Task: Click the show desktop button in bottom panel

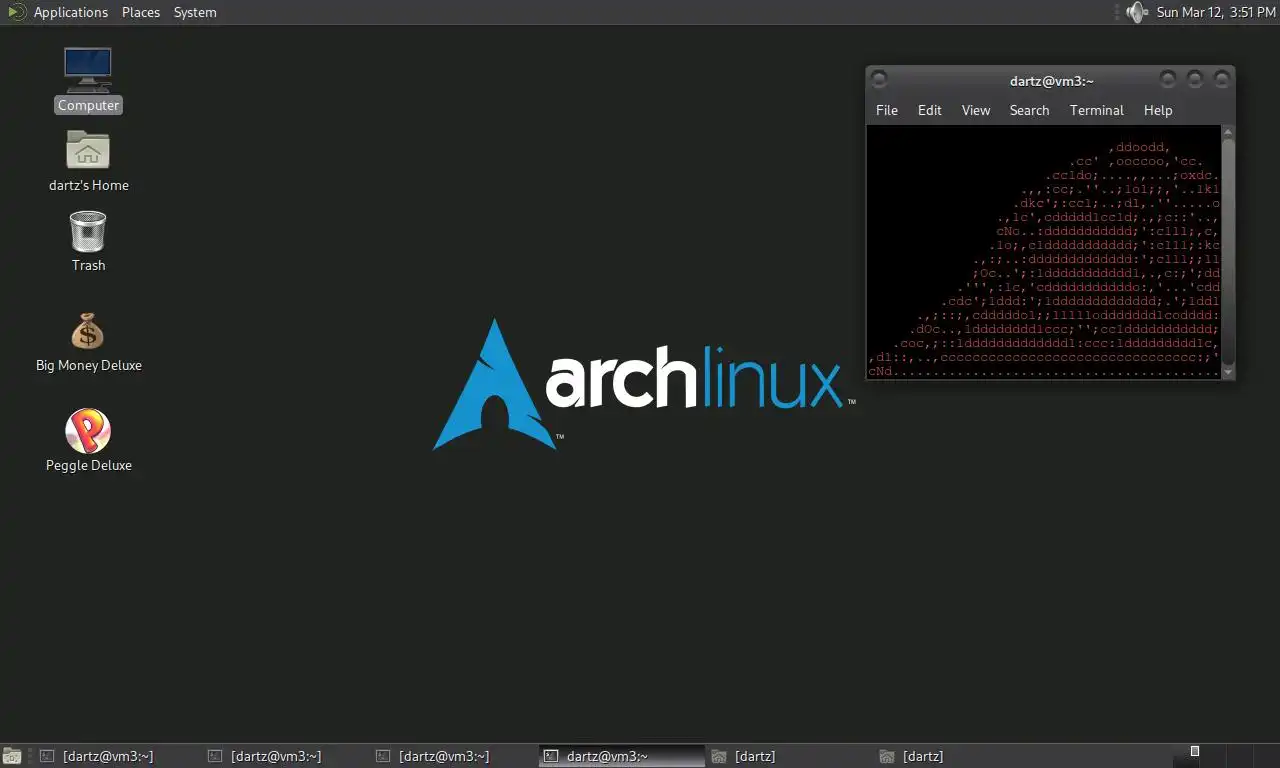Action: [12, 756]
